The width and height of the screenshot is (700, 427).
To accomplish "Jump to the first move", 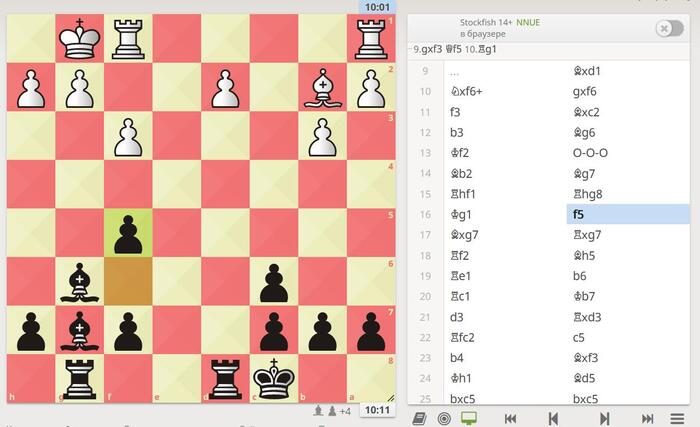I will (510, 419).
